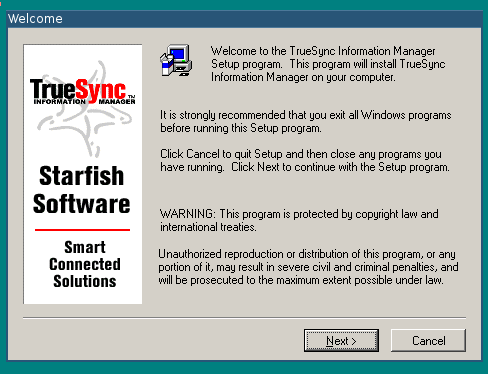Screen dimensions: 488x374
Task: Click the strongly recommended exit programs paragraph
Action: [x=306, y=121]
